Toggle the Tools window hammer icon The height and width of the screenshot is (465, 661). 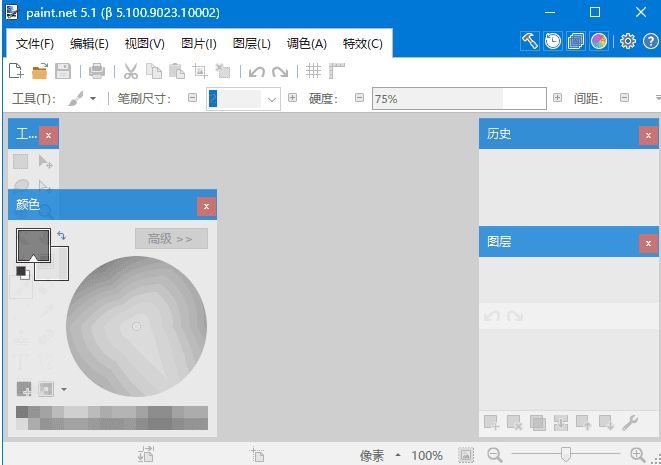tap(530, 41)
